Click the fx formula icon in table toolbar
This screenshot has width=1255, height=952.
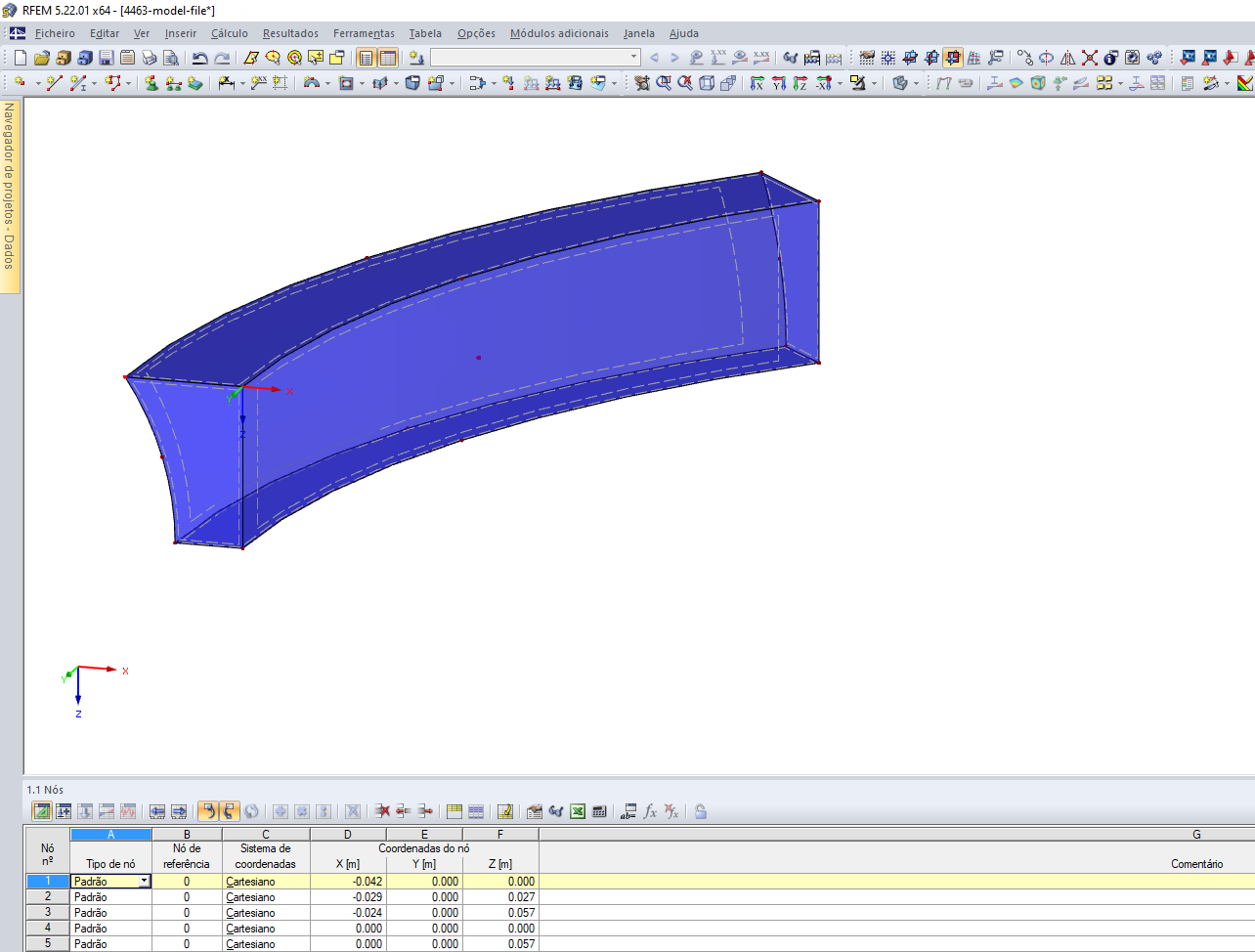click(650, 811)
